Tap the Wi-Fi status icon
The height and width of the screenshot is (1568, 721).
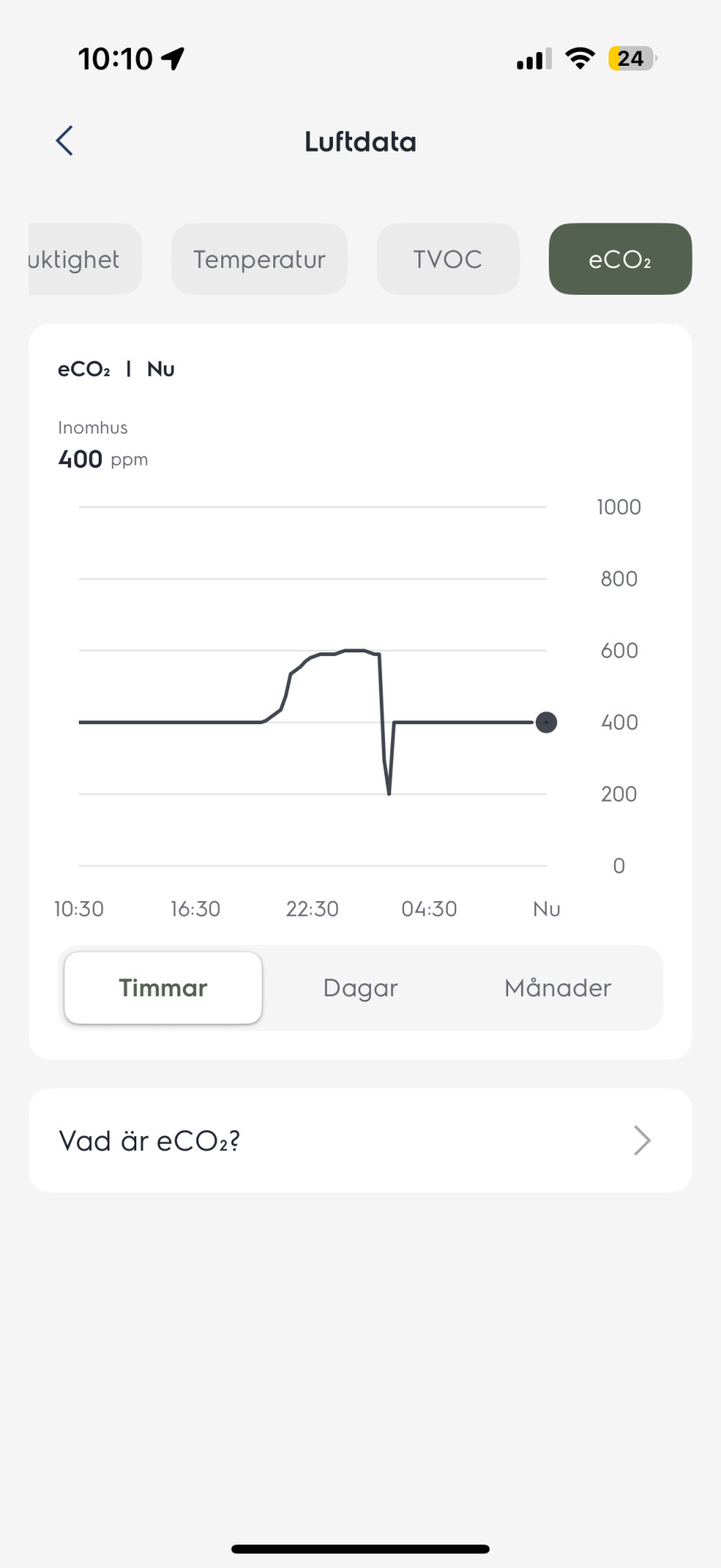(580, 58)
